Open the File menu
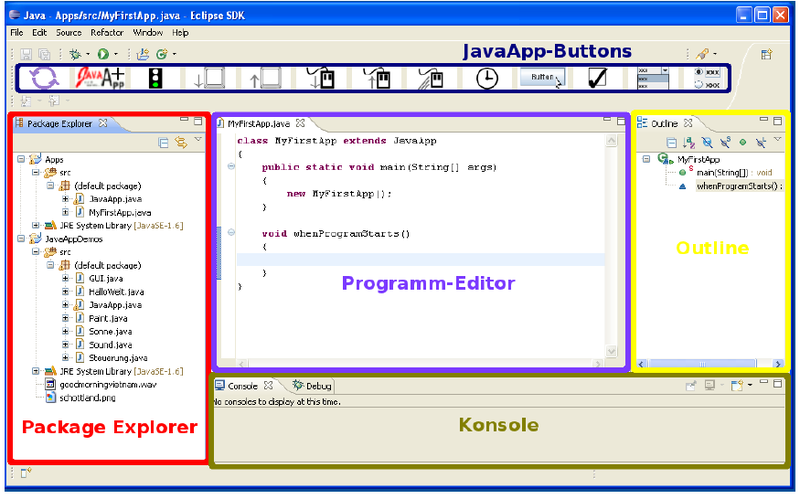The width and height of the screenshot is (800, 499). pyautogui.click(x=17, y=33)
